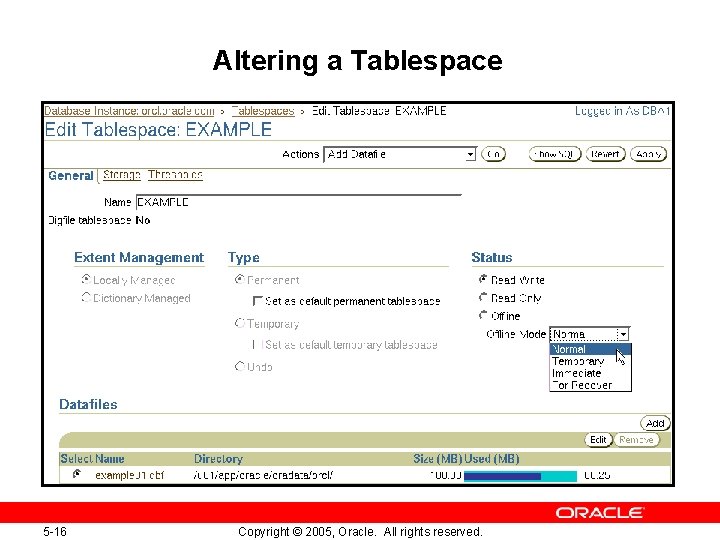
Task: Open the Database Instance breadcrumb link
Action: click(129, 111)
